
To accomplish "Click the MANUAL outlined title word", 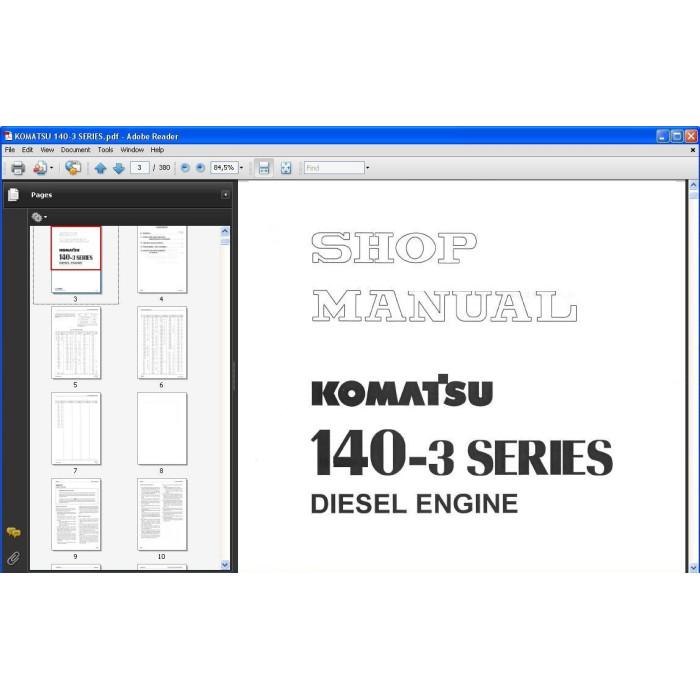I will [x=445, y=306].
